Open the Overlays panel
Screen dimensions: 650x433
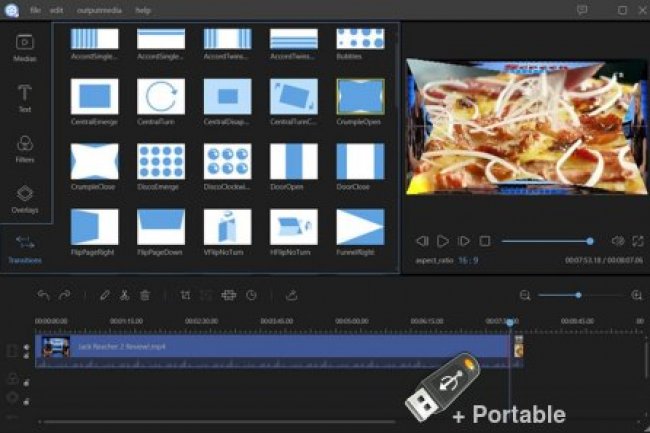pos(25,198)
